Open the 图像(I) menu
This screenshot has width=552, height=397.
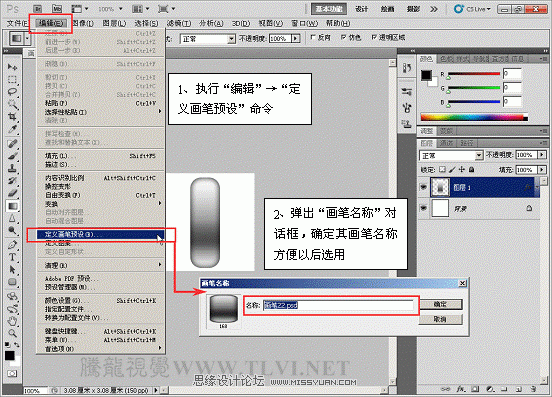(x=83, y=23)
